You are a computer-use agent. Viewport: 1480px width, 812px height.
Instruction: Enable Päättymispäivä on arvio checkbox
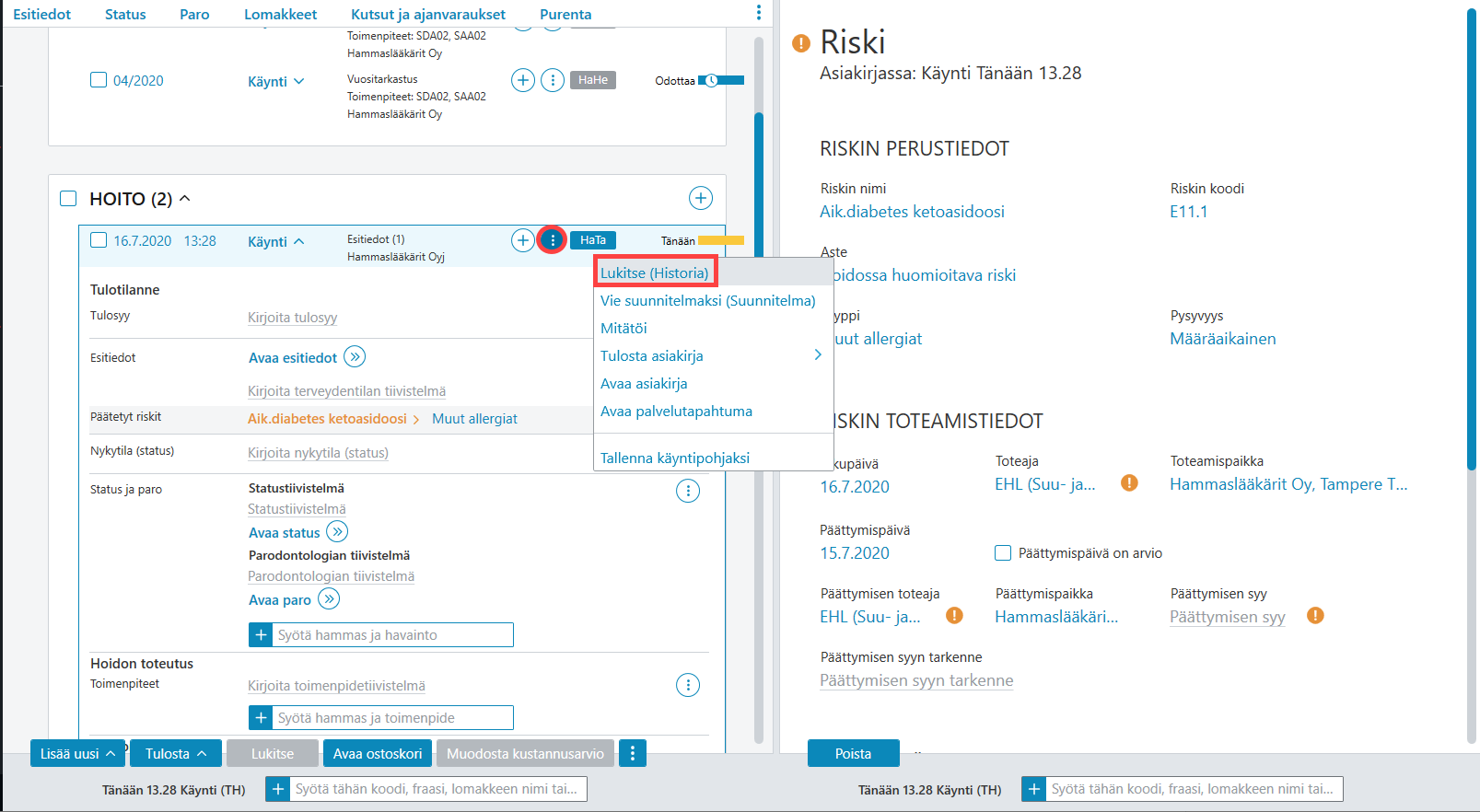tap(1003, 552)
